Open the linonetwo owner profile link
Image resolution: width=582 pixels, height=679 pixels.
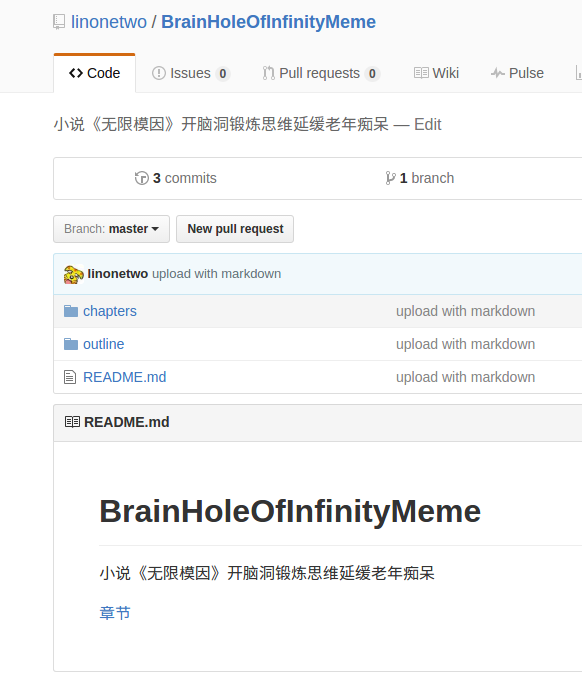coord(109,22)
